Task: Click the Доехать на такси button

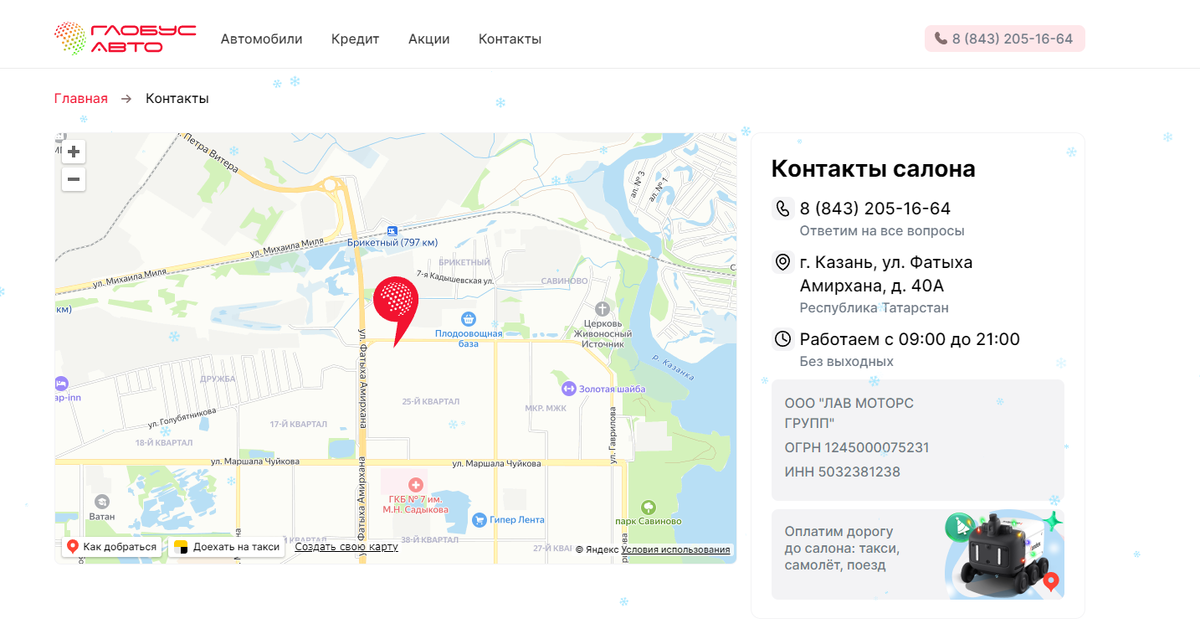Action: (x=228, y=547)
